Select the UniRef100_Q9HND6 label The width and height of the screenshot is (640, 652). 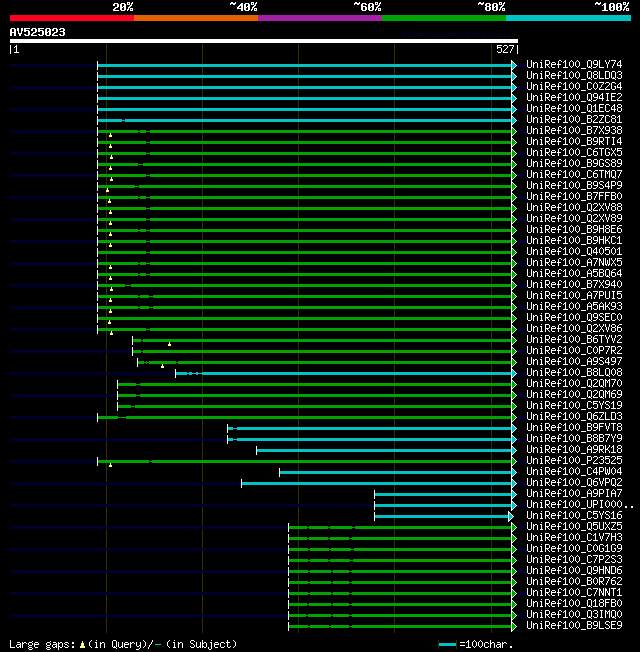point(574,570)
